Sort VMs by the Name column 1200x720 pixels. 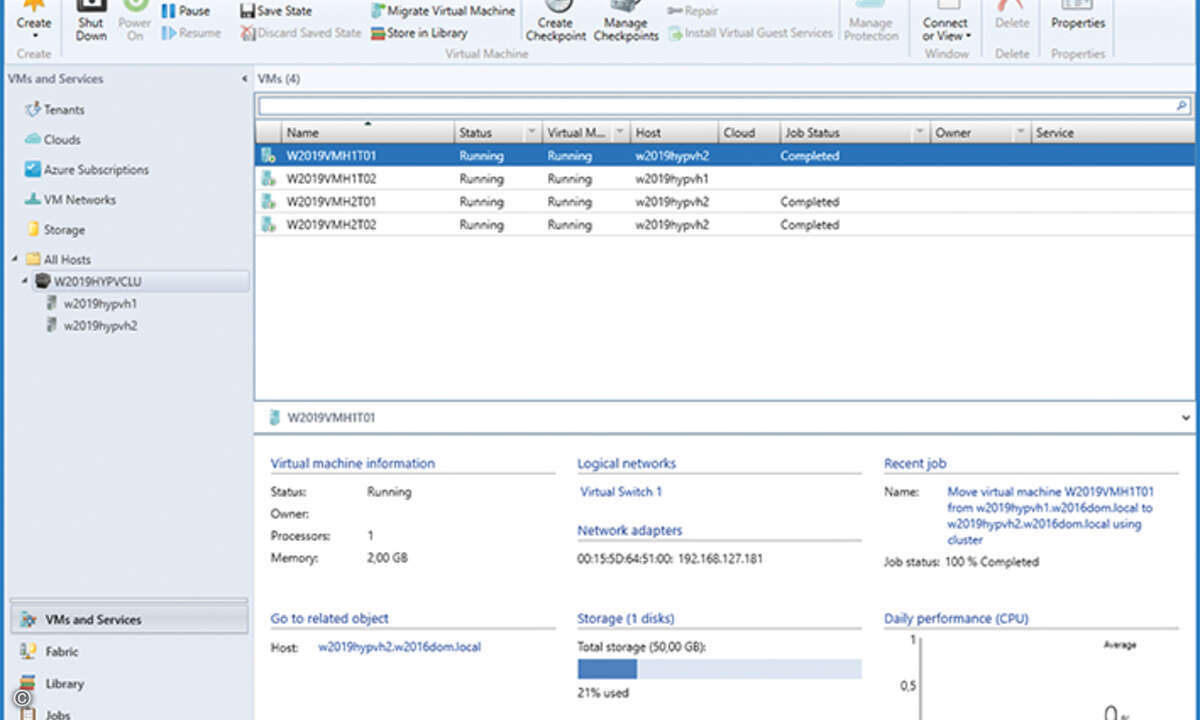click(x=367, y=133)
